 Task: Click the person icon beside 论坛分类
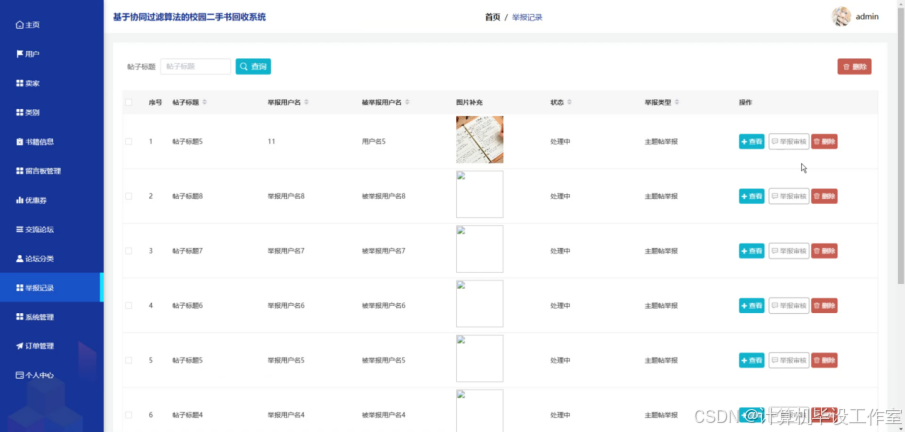pyautogui.click(x=20, y=258)
